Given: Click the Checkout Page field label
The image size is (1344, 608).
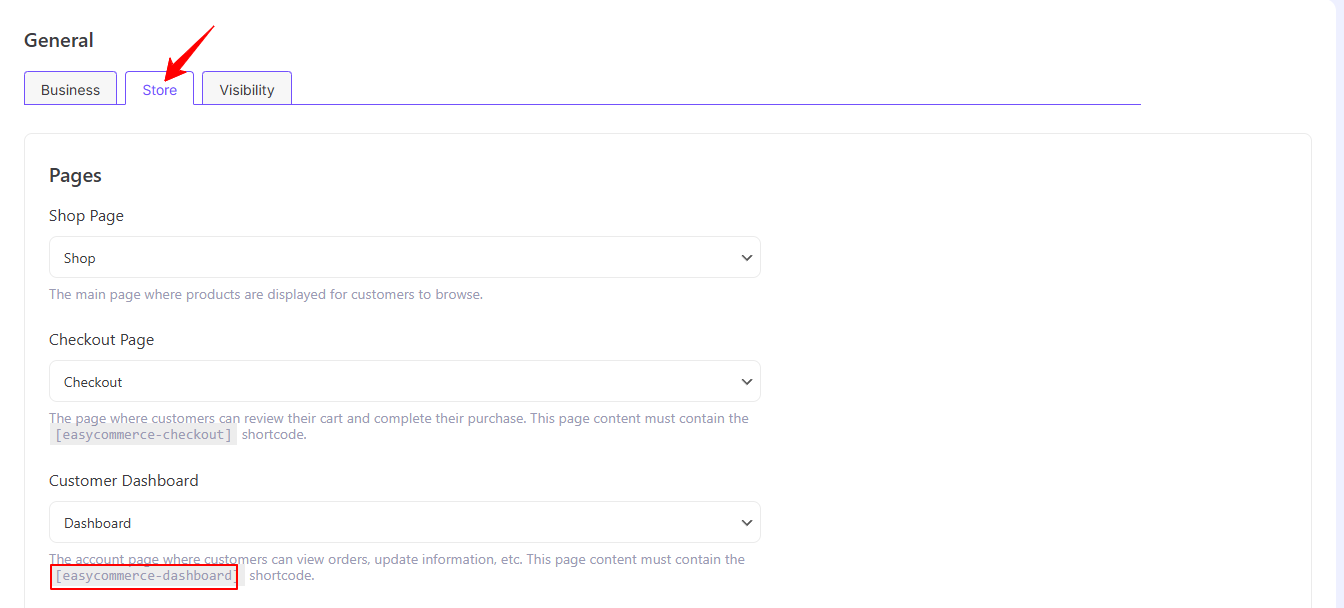Looking at the screenshot, I should click(x=101, y=340).
